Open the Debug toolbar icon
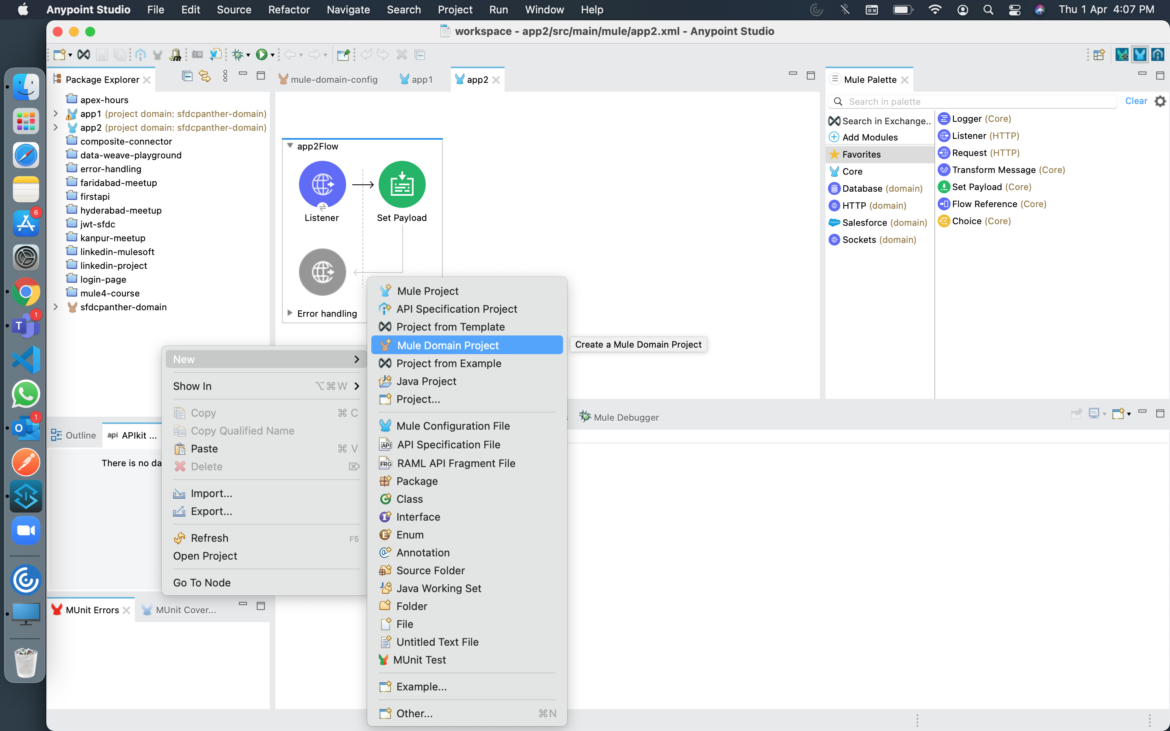The image size is (1170, 731). [x=238, y=53]
